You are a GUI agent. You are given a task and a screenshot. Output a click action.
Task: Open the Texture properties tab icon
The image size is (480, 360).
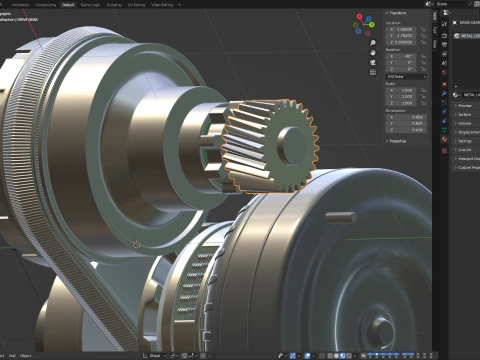pyautogui.click(x=444, y=151)
